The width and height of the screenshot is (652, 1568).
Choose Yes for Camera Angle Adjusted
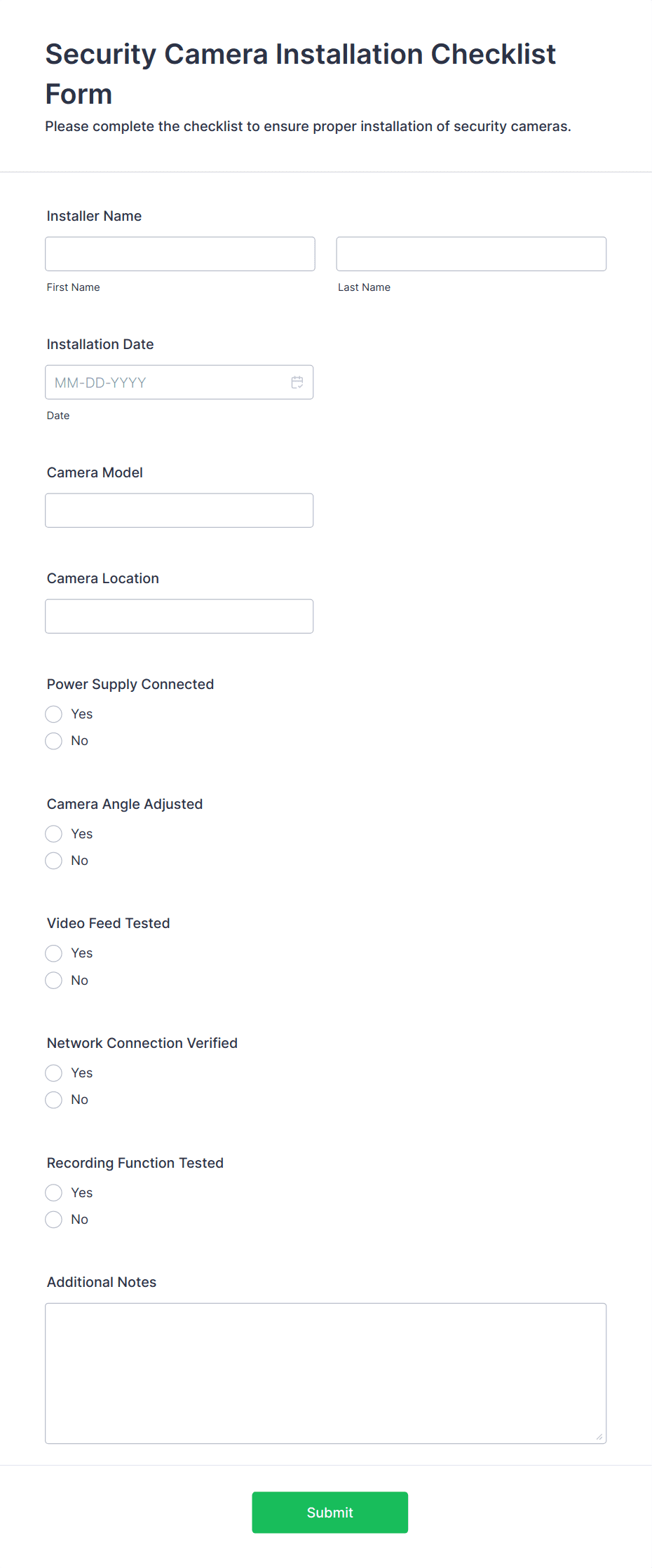pos(53,833)
